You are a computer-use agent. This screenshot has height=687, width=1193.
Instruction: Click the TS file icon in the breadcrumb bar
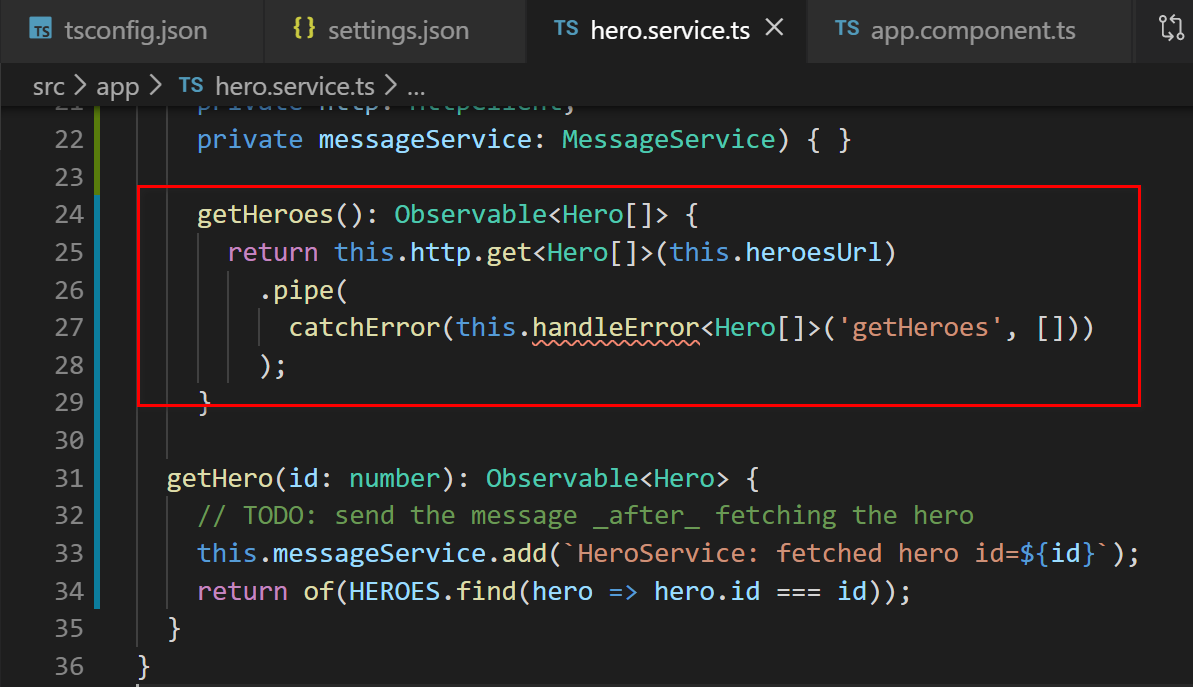pyautogui.click(x=190, y=86)
